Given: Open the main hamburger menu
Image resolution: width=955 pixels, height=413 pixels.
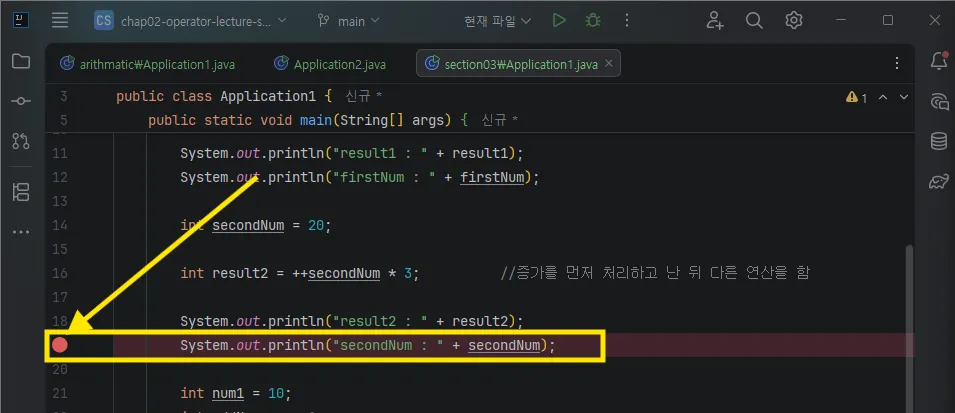Looking at the screenshot, I should [60, 21].
